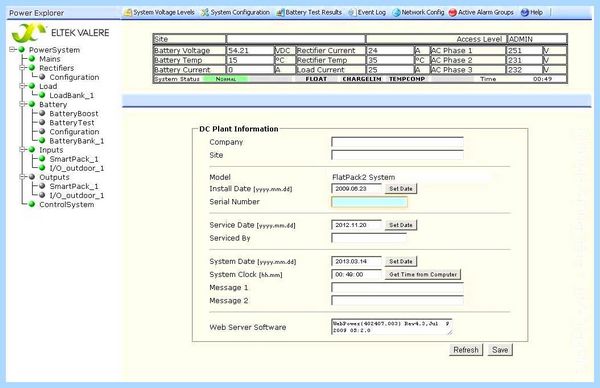Collapse the Outputs tree node
Screen dimensions: 600x388
click(23, 177)
